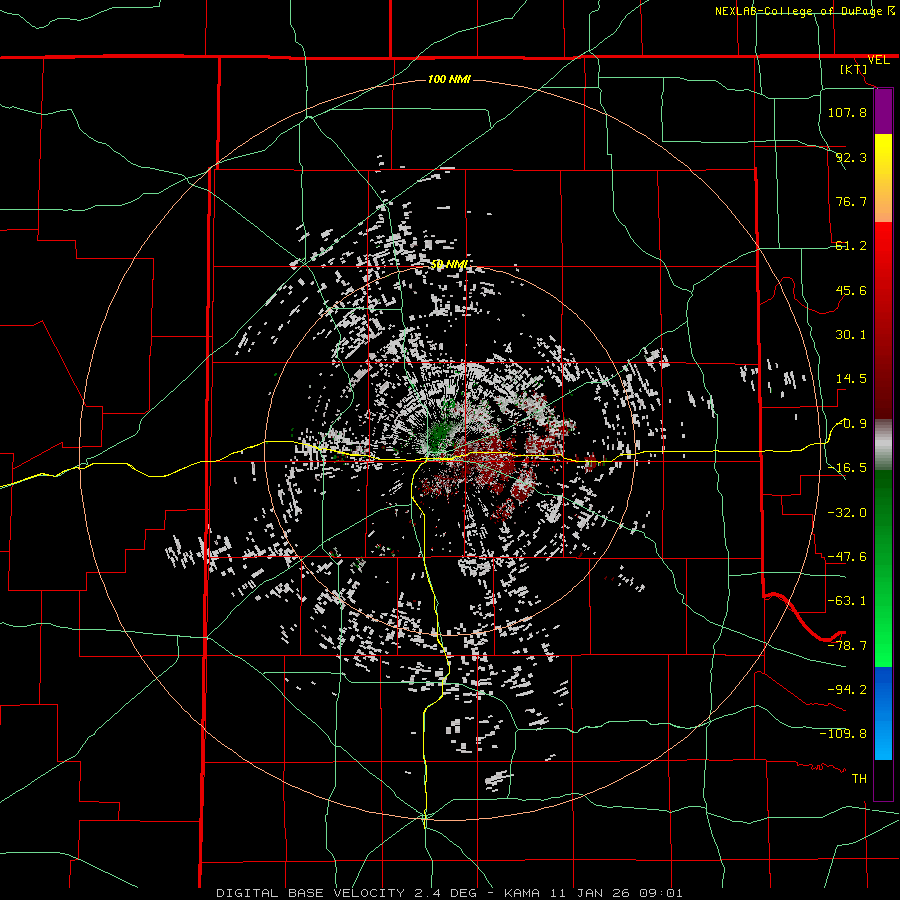
Task: Click the -78.7 velocity scale value
Action: click(847, 646)
